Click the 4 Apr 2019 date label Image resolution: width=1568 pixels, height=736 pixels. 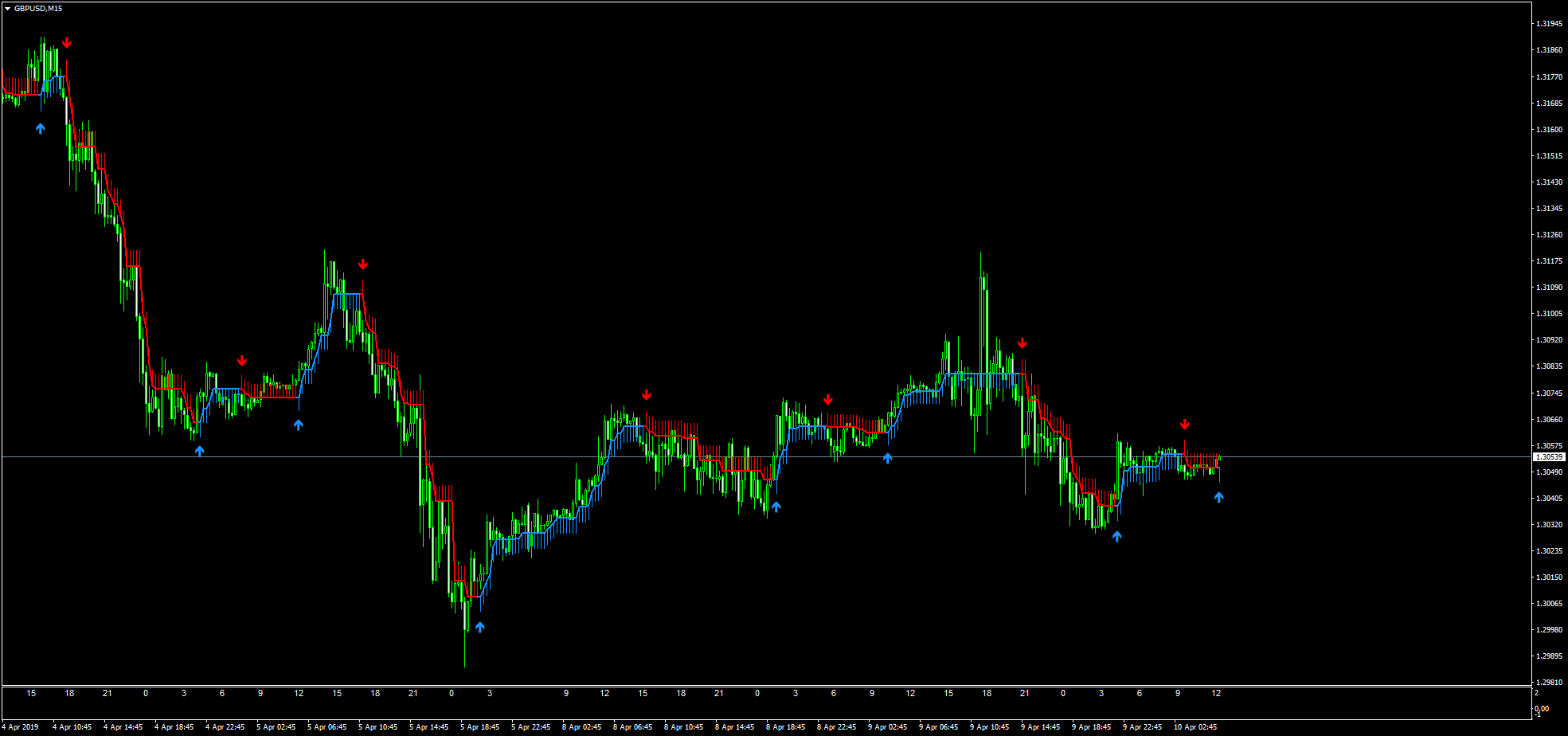[21, 727]
